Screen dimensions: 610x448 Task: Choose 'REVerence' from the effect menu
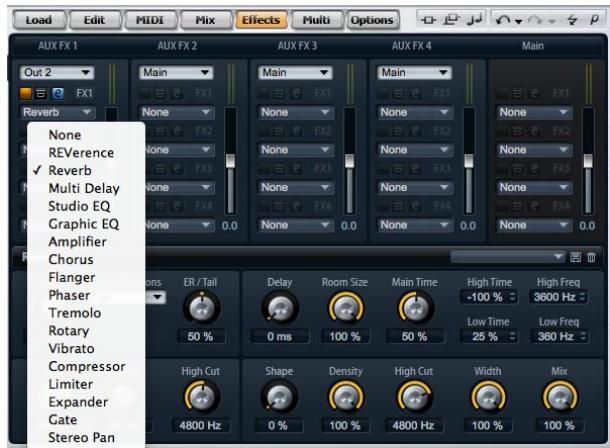[81, 153]
